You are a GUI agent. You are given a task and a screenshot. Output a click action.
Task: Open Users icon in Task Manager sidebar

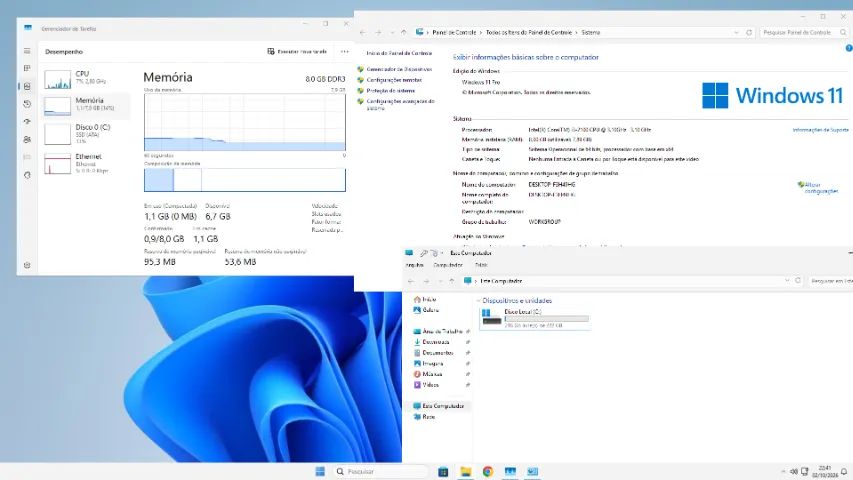tap(27, 139)
